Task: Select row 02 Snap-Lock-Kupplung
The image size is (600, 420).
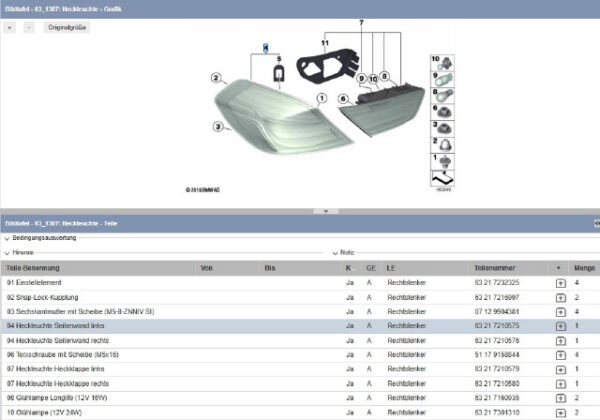Action: 300,297
